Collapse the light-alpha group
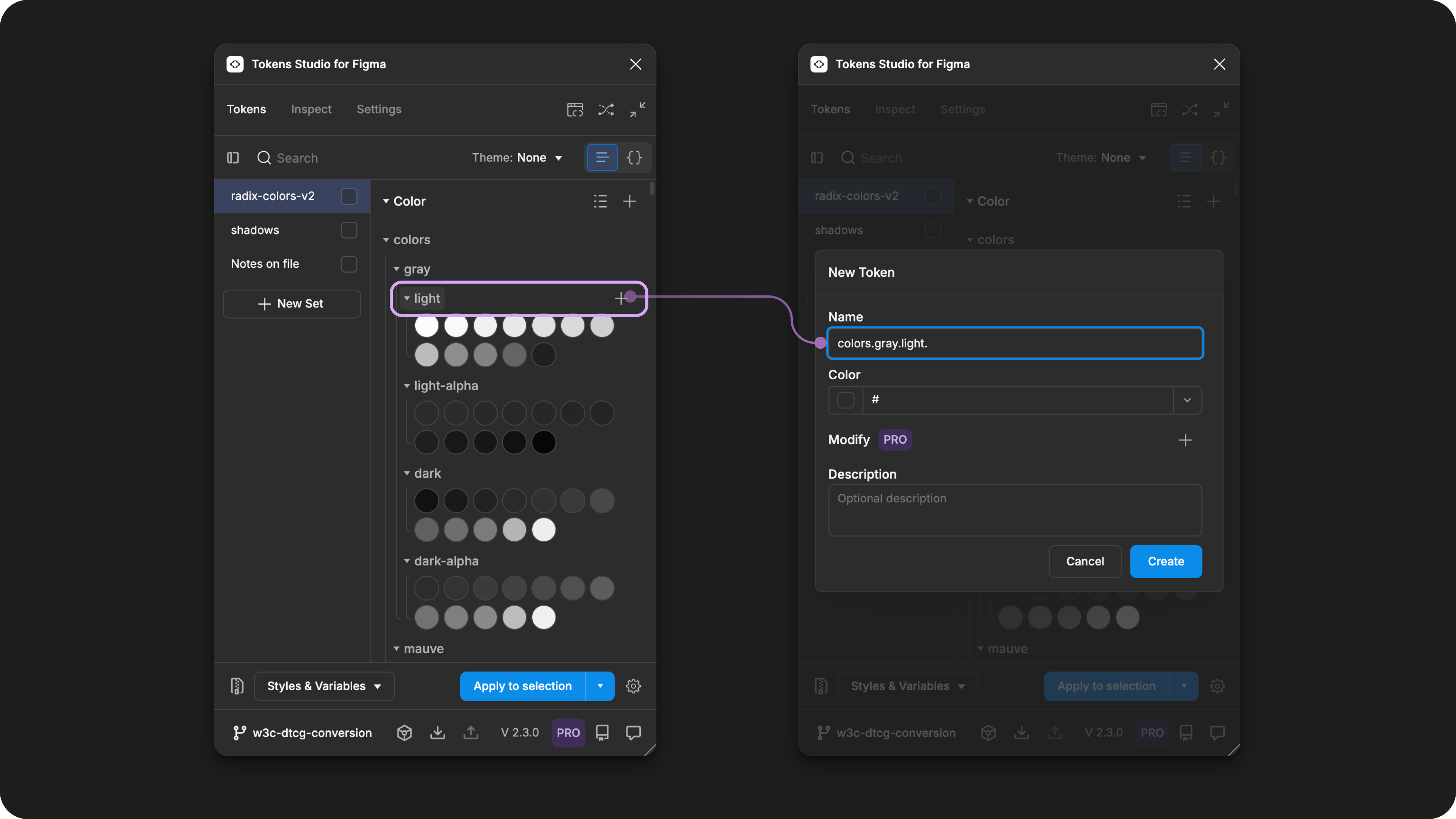 pos(407,386)
